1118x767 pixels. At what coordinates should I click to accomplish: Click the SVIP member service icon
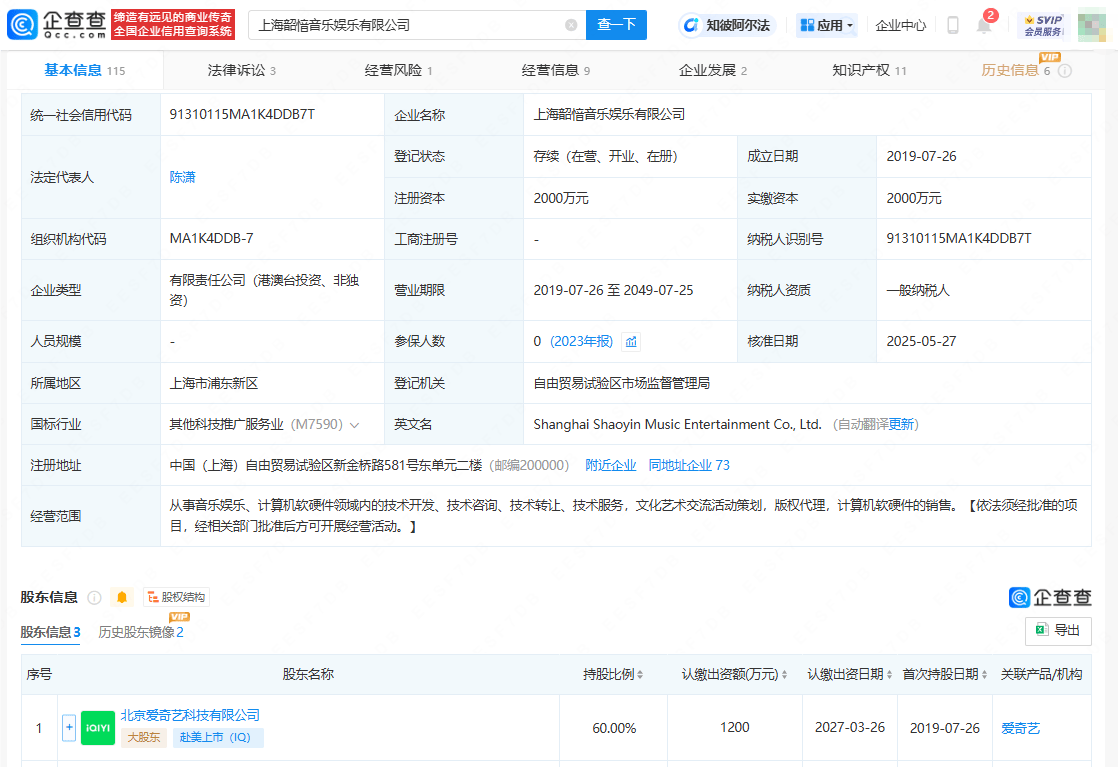(1043, 25)
